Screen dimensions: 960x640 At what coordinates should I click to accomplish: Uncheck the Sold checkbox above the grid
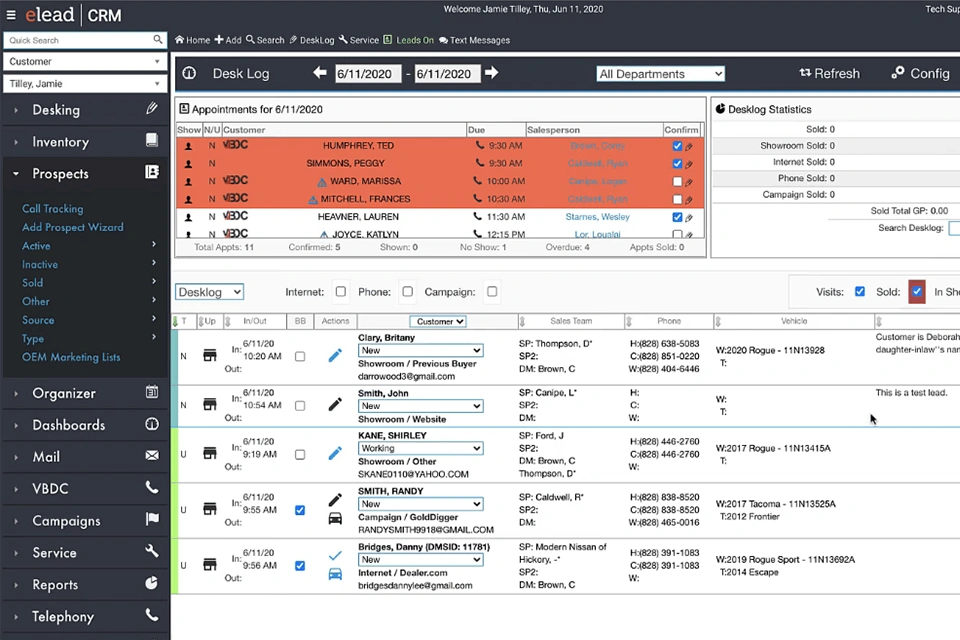click(917, 291)
